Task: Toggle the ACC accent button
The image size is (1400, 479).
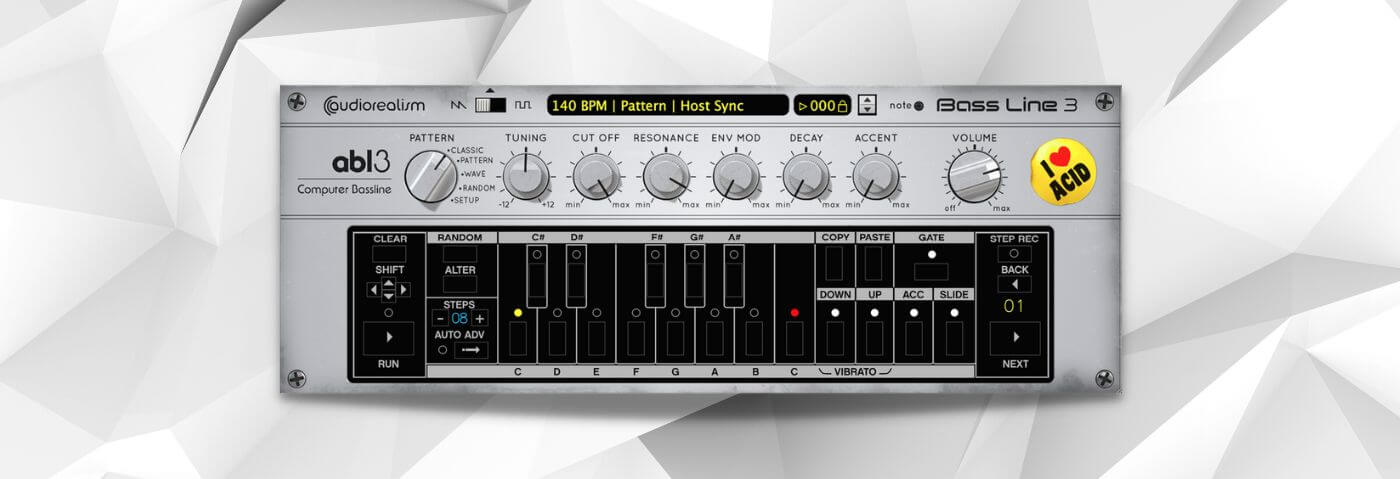Action: [914, 338]
